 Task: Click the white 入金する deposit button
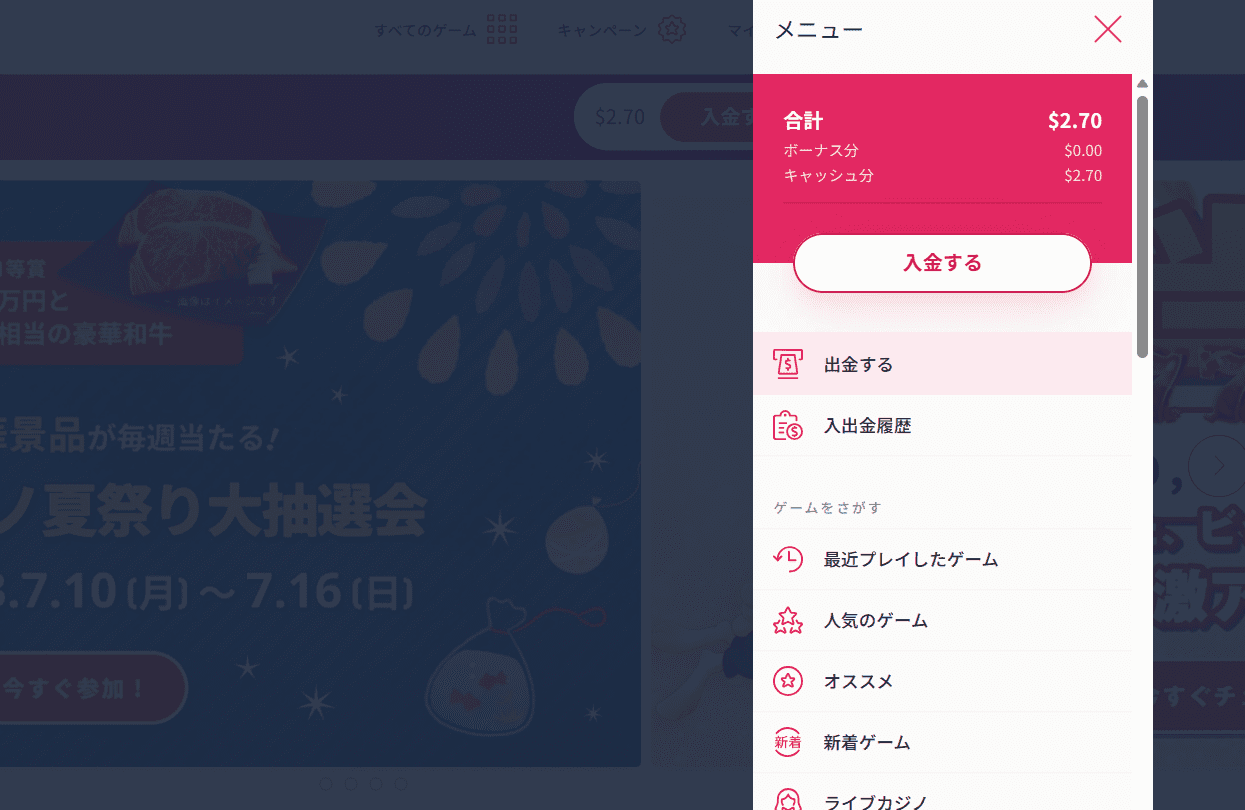942,263
